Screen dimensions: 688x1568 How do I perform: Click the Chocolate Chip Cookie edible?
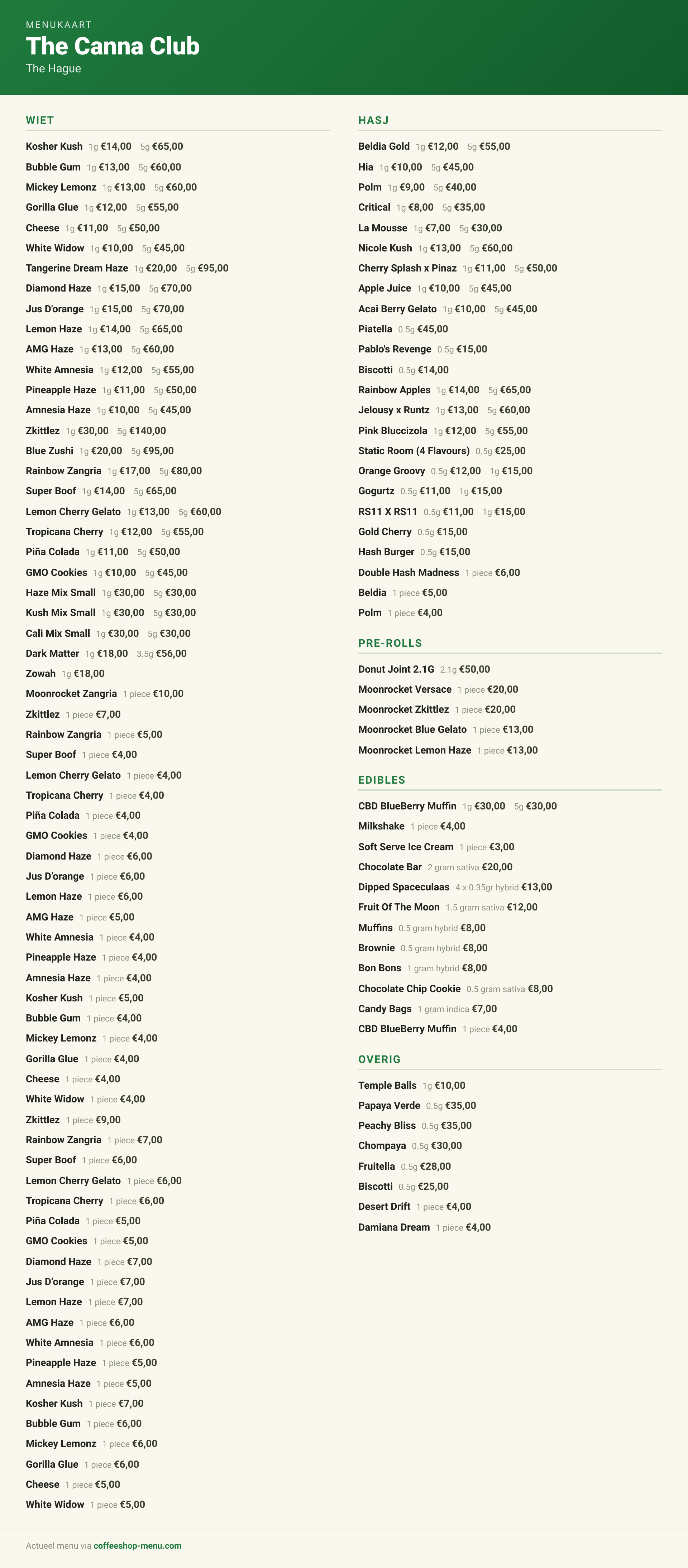point(455,989)
